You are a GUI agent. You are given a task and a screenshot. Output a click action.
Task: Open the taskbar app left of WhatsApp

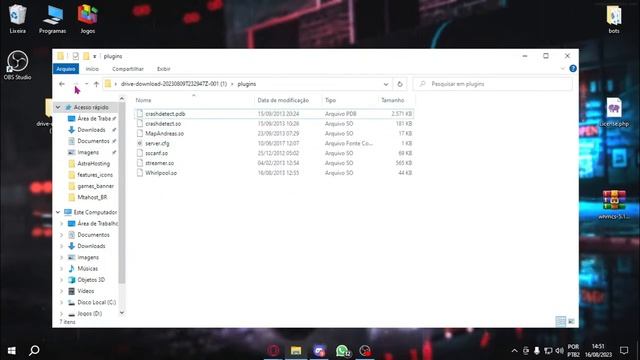coord(319,351)
